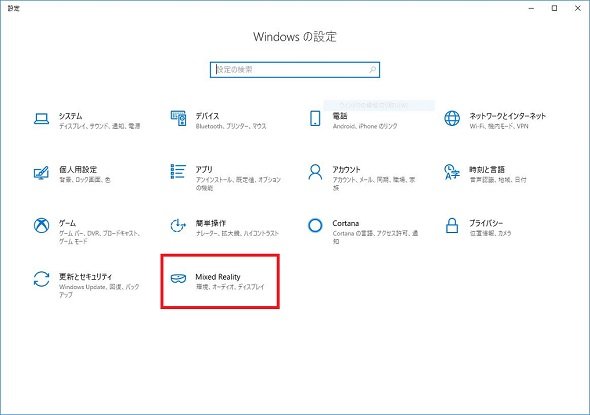Open the 簡単操作 ease of access icon

coord(178,226)
